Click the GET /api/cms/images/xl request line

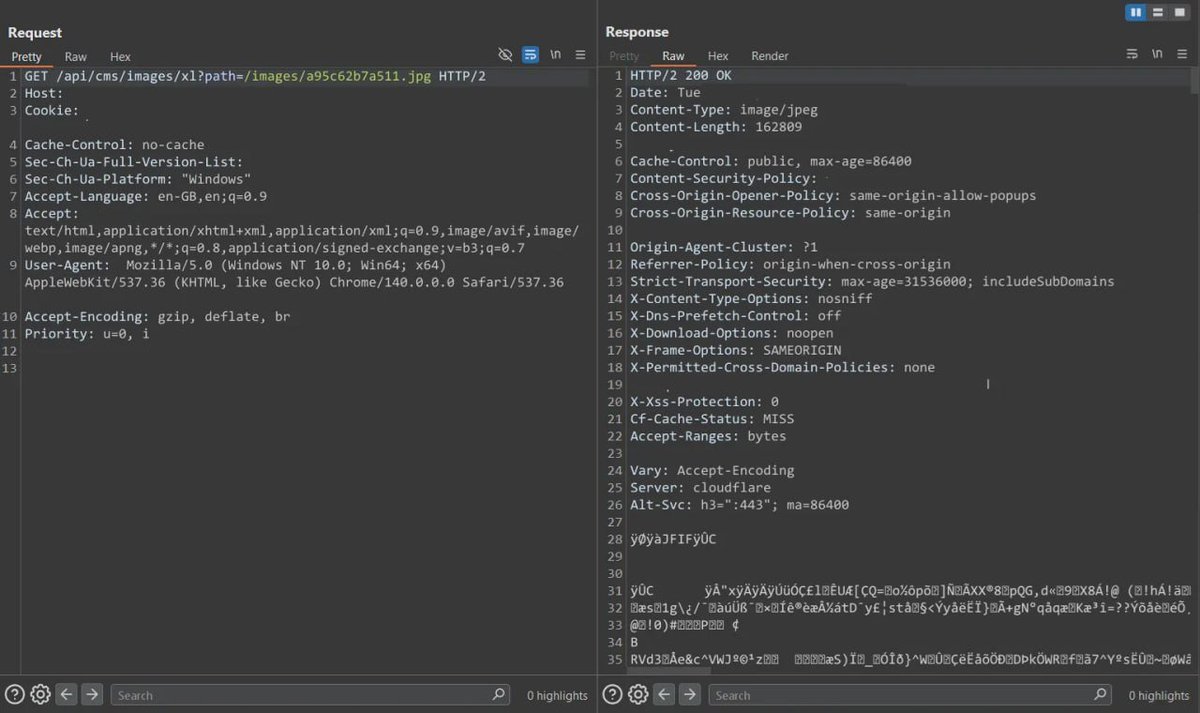pyautogui.click(x=255, y=77)
